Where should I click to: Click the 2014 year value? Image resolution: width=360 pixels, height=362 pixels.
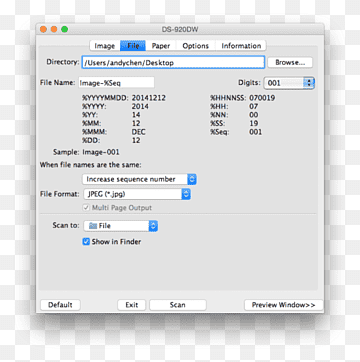(140, 107)
